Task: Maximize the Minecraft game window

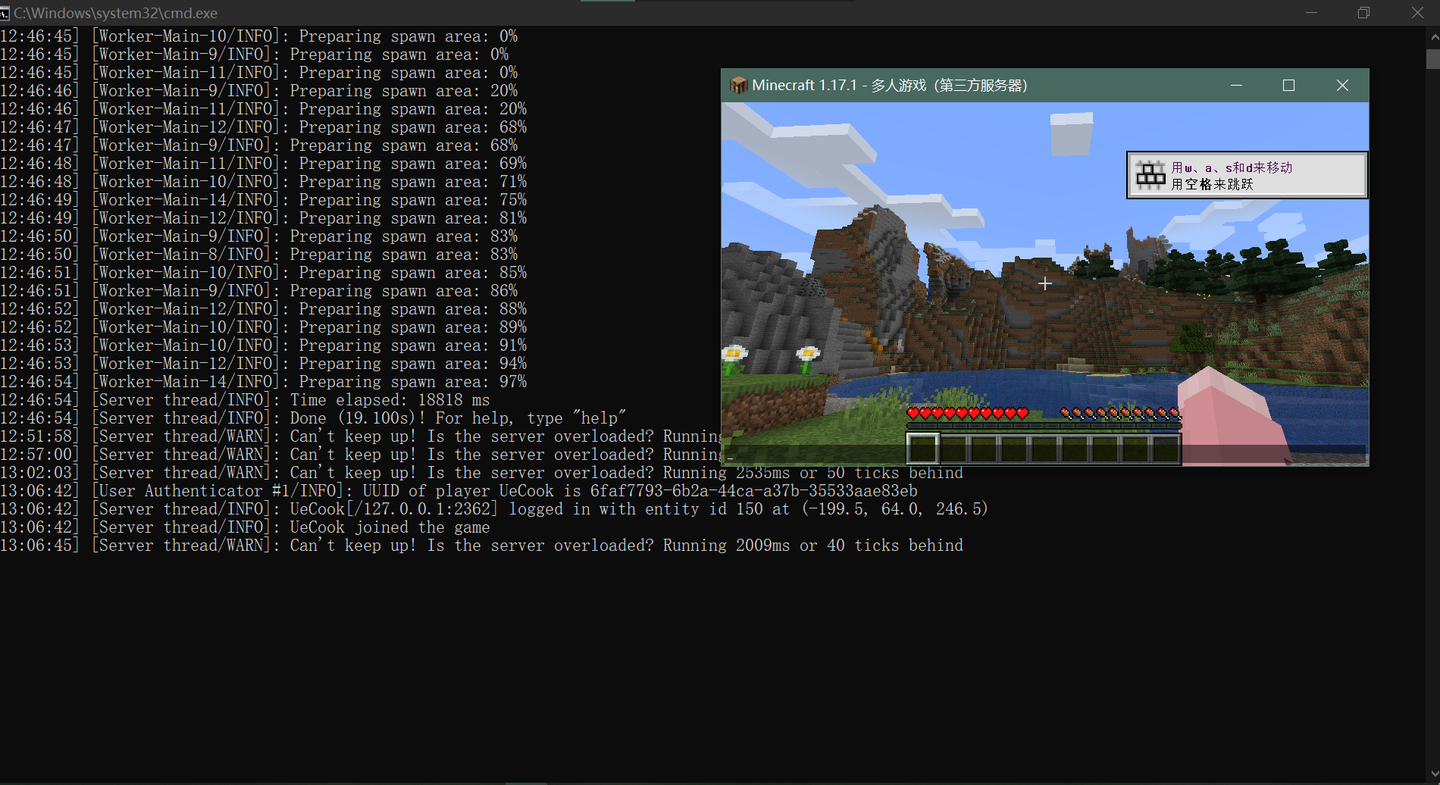Action: point(1288,85)
